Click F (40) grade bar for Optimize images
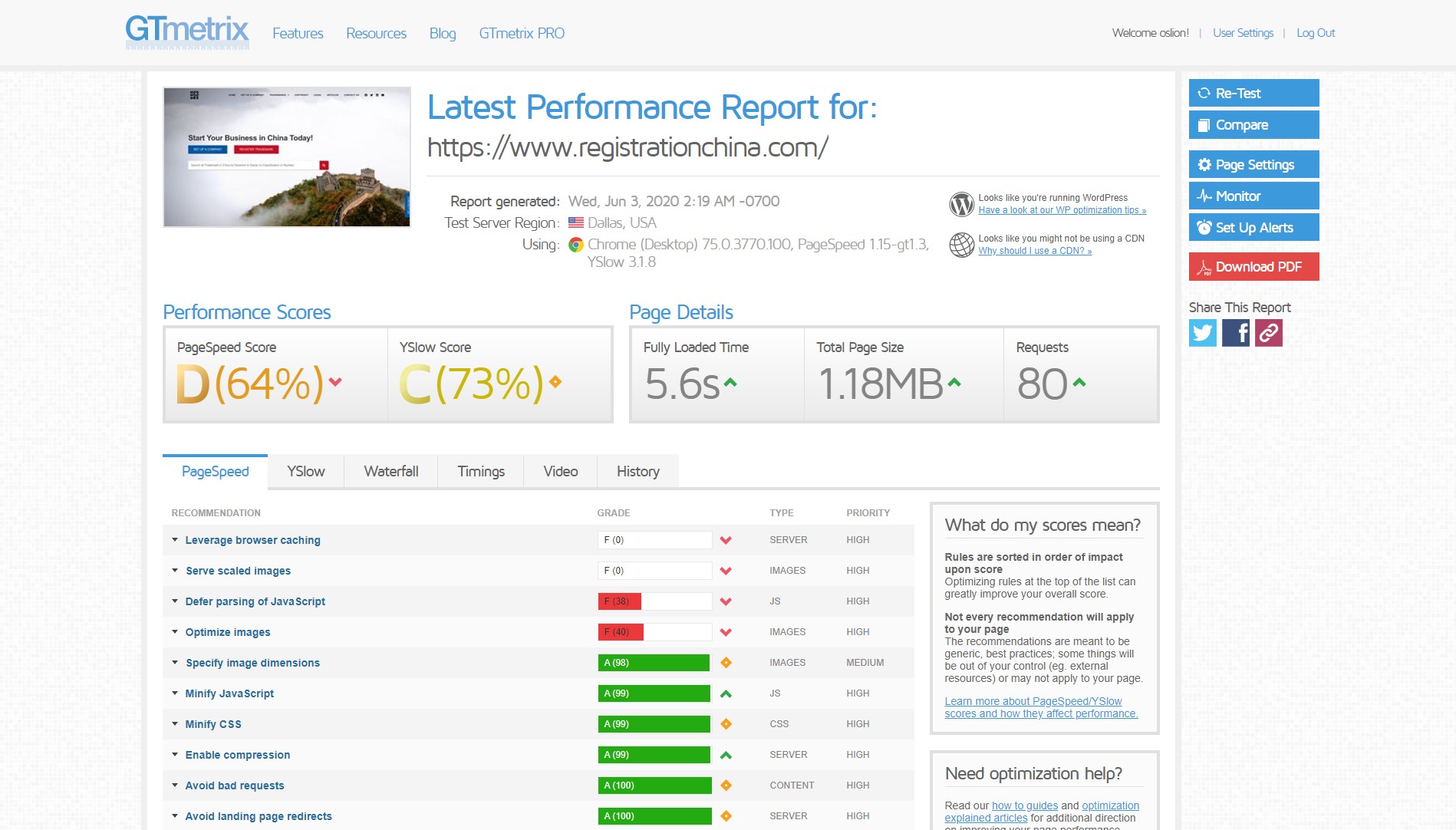Screen dimensions: 1456x830 (x=655, y=632)
